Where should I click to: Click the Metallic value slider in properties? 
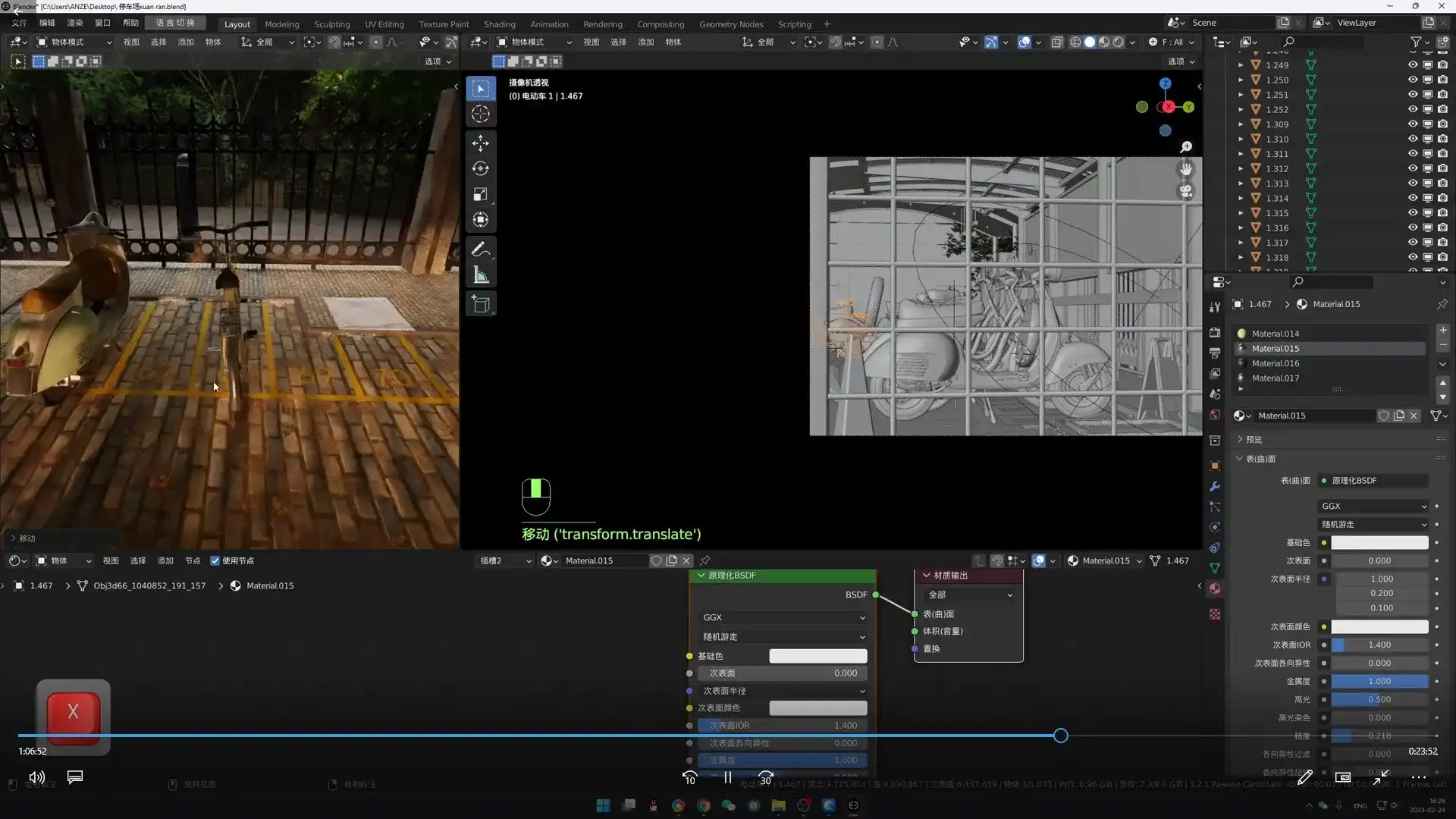click(x=1379, y=681)
